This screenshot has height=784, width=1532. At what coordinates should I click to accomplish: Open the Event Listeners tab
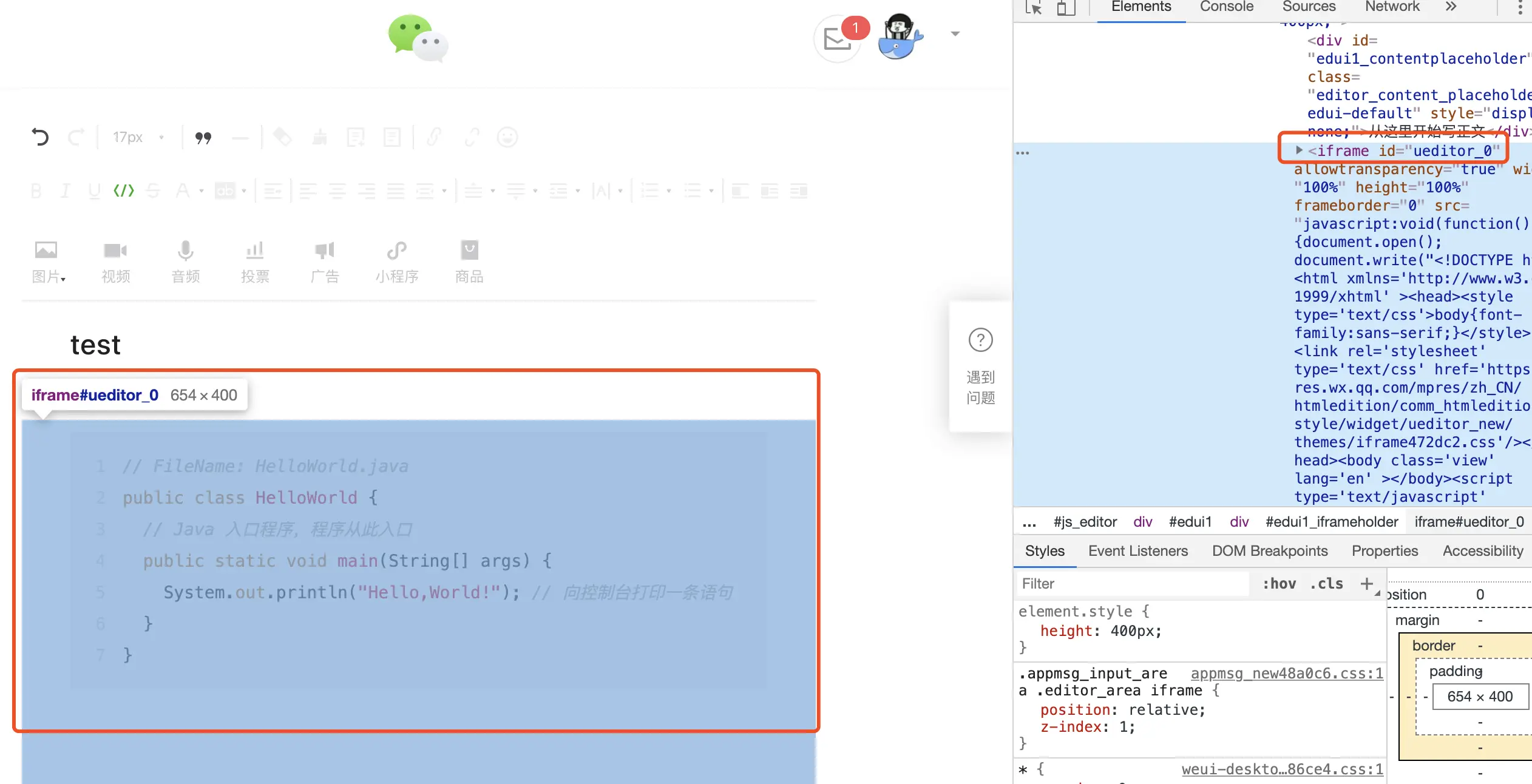pos(1137,550)
